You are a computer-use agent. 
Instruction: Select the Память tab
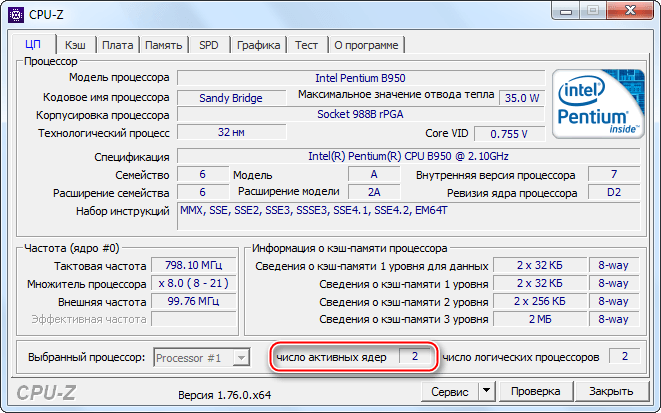click(x=164, y=45)
